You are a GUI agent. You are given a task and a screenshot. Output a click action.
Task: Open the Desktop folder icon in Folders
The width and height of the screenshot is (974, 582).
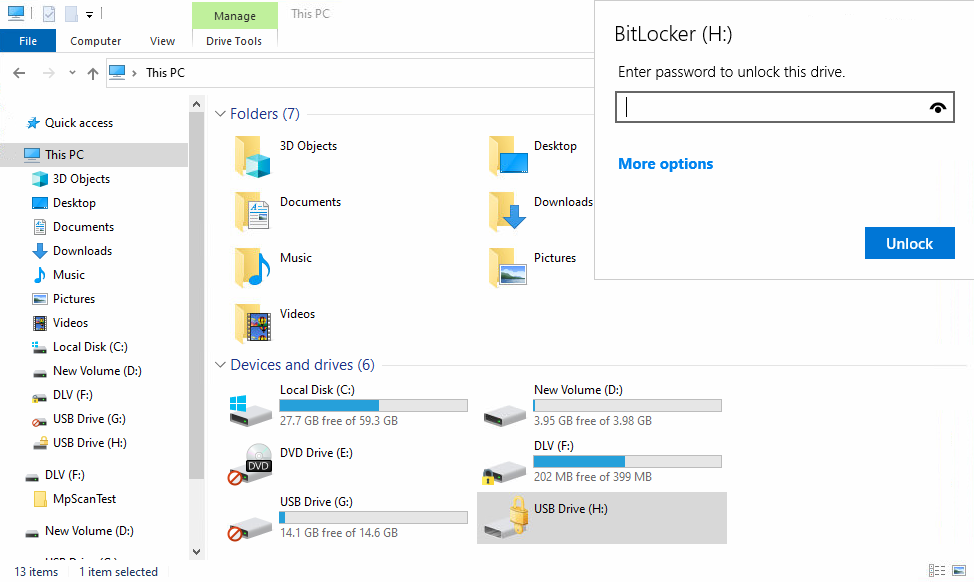508,157
